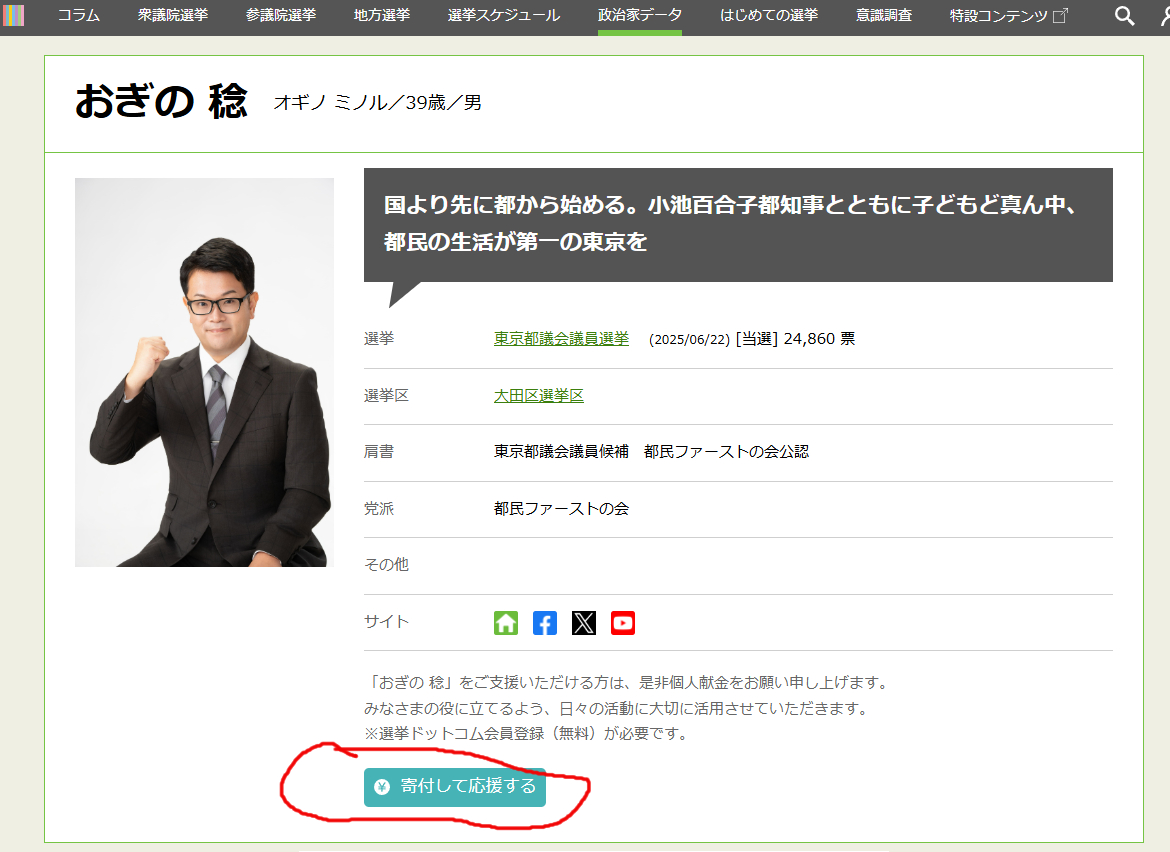
Task: Click the search magnifier icon
Action: point(1125,15)
